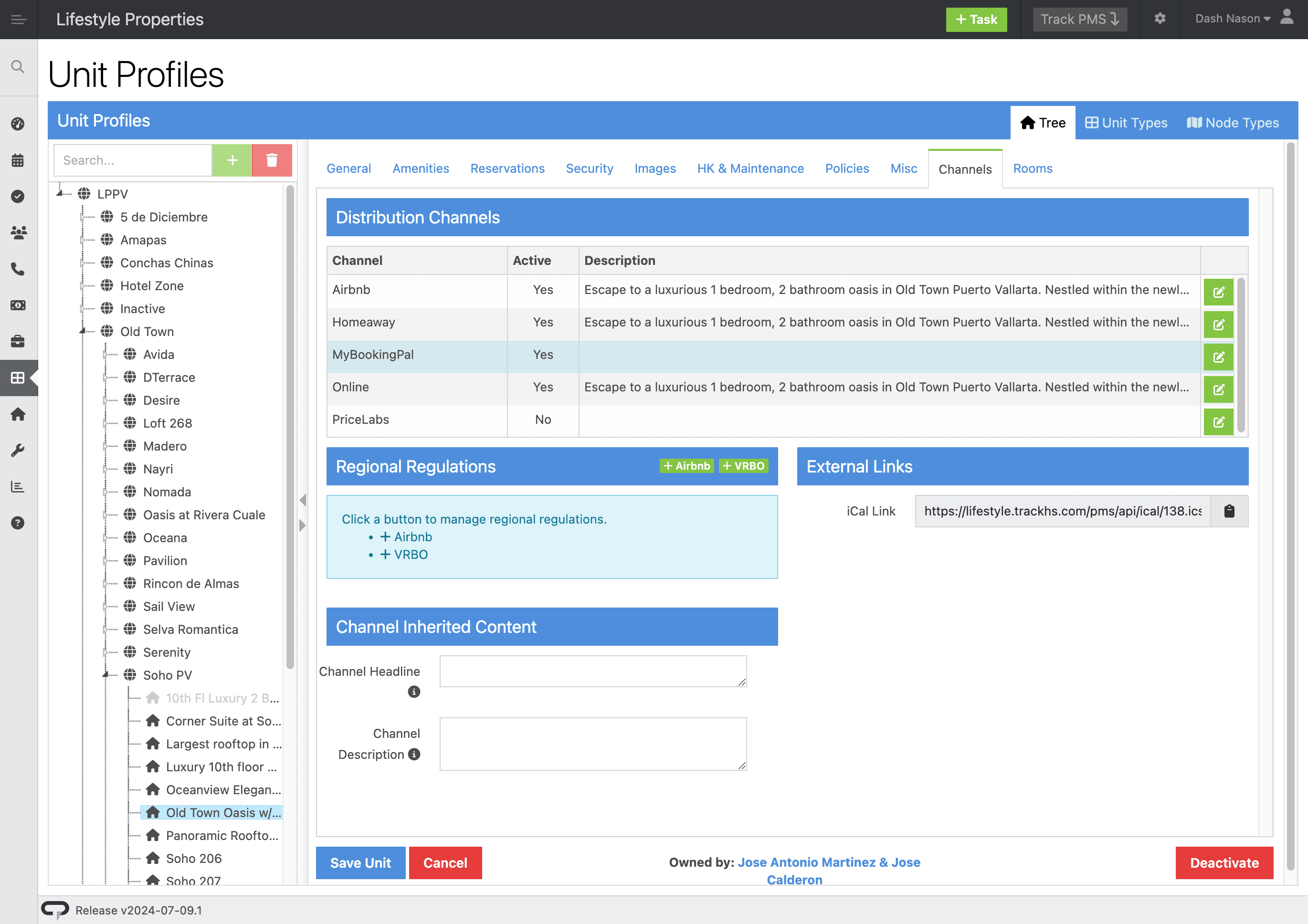1308x924 pixels.
Task: Collapse the tree panel with the left arrow
Action: (x=303, y=500)
